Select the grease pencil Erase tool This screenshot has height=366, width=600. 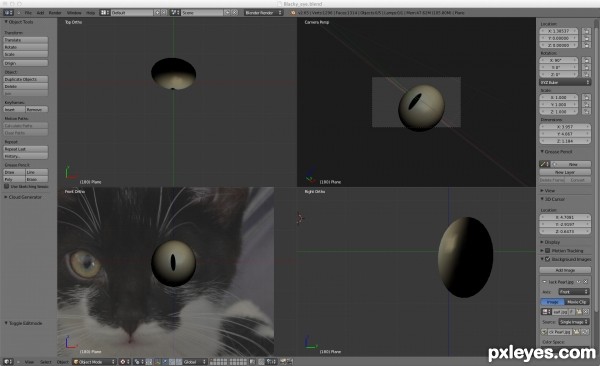point(37,179)
